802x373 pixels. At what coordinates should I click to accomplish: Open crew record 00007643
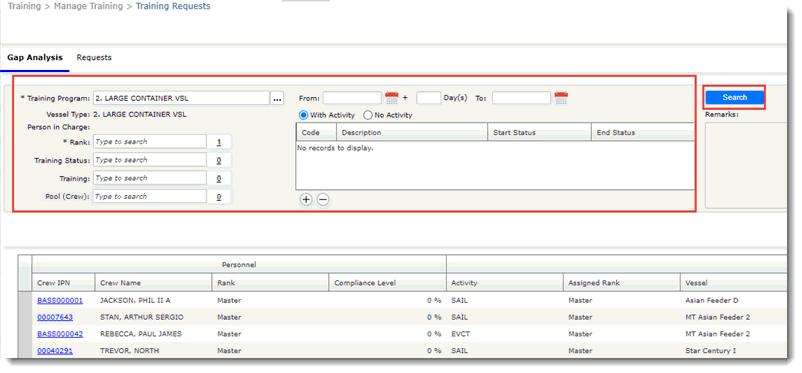55,317
